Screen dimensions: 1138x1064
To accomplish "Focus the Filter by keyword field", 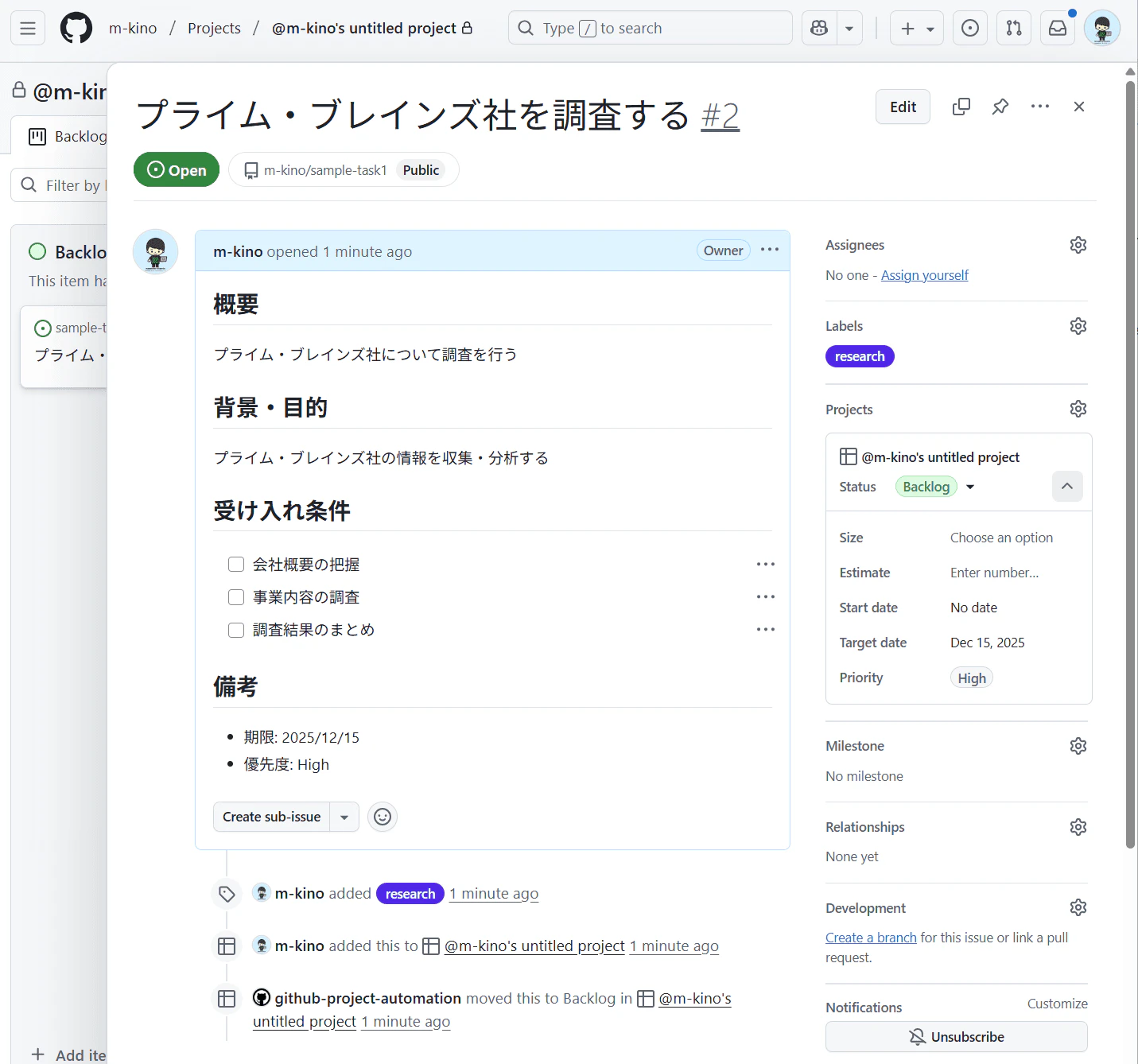I will [x=60, y=185].
